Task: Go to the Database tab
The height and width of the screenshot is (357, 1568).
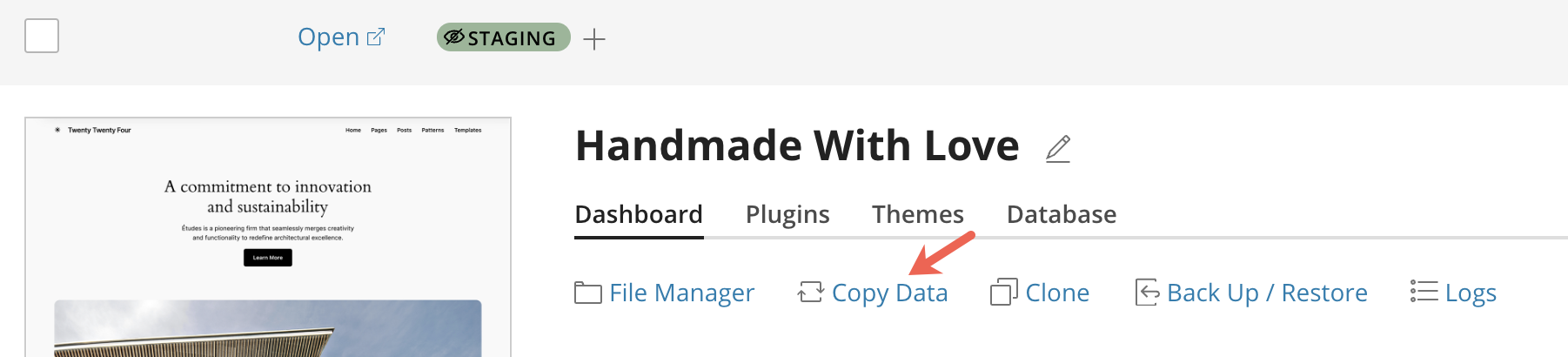Action: click(1061, 214)
